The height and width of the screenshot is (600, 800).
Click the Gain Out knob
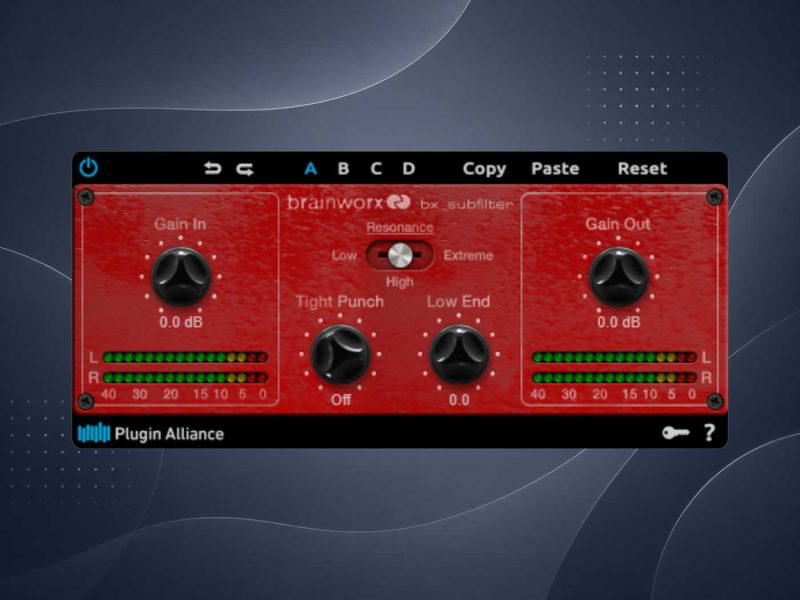tap(618, 277)
